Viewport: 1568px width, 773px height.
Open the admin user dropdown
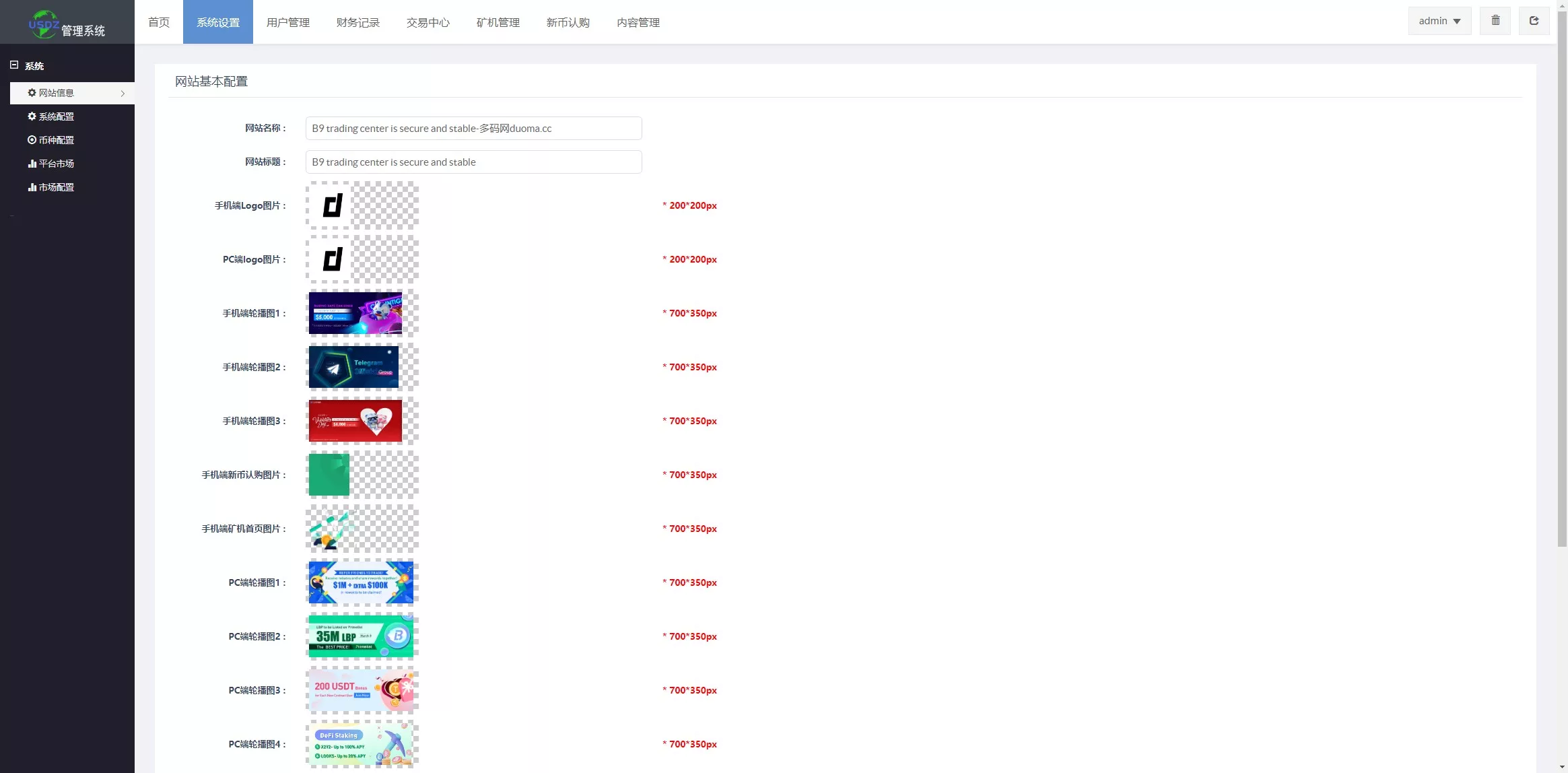tap(1439, 21)
